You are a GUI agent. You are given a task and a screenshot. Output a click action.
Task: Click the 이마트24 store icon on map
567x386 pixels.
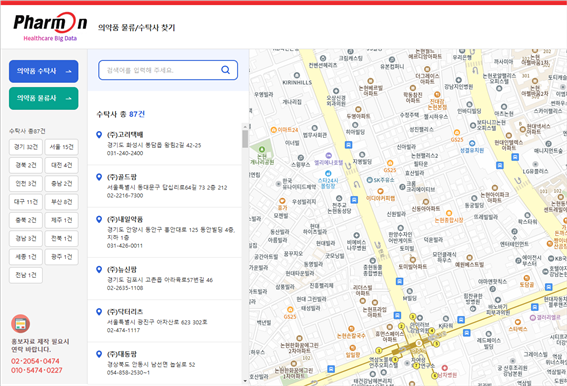(x=274, y=130)
